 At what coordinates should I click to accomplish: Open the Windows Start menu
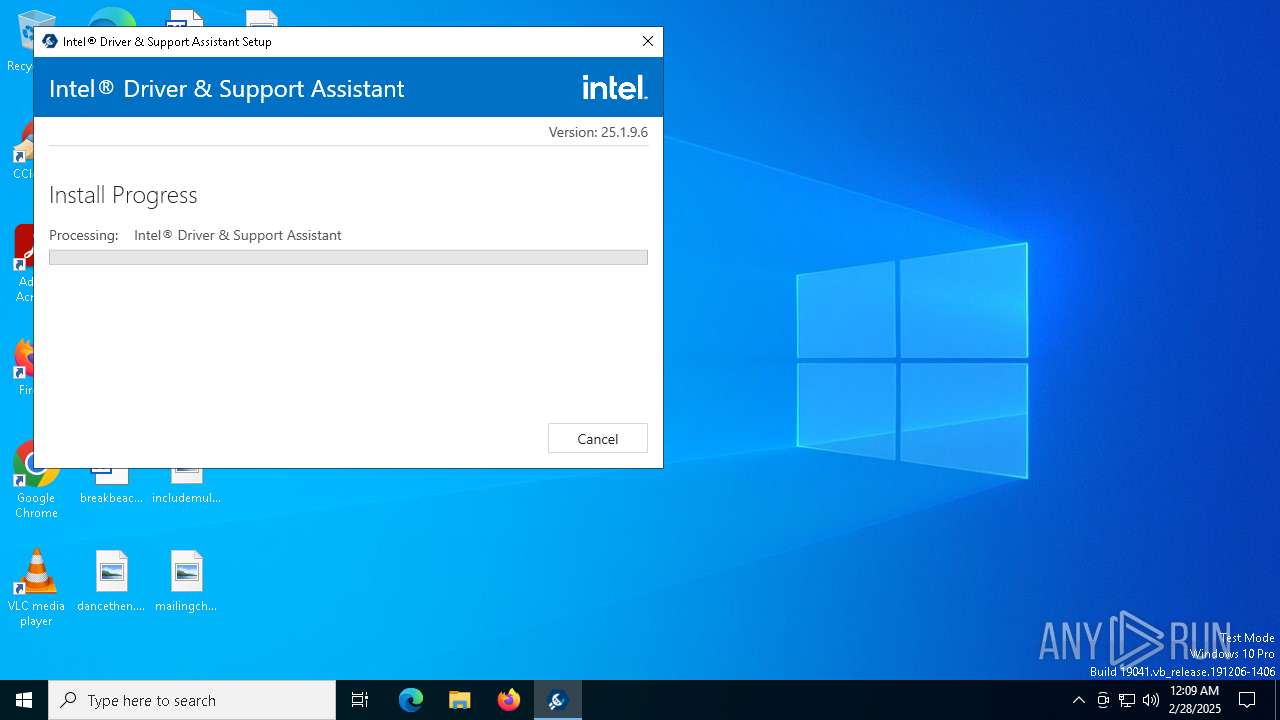click(x=24, y=700)
